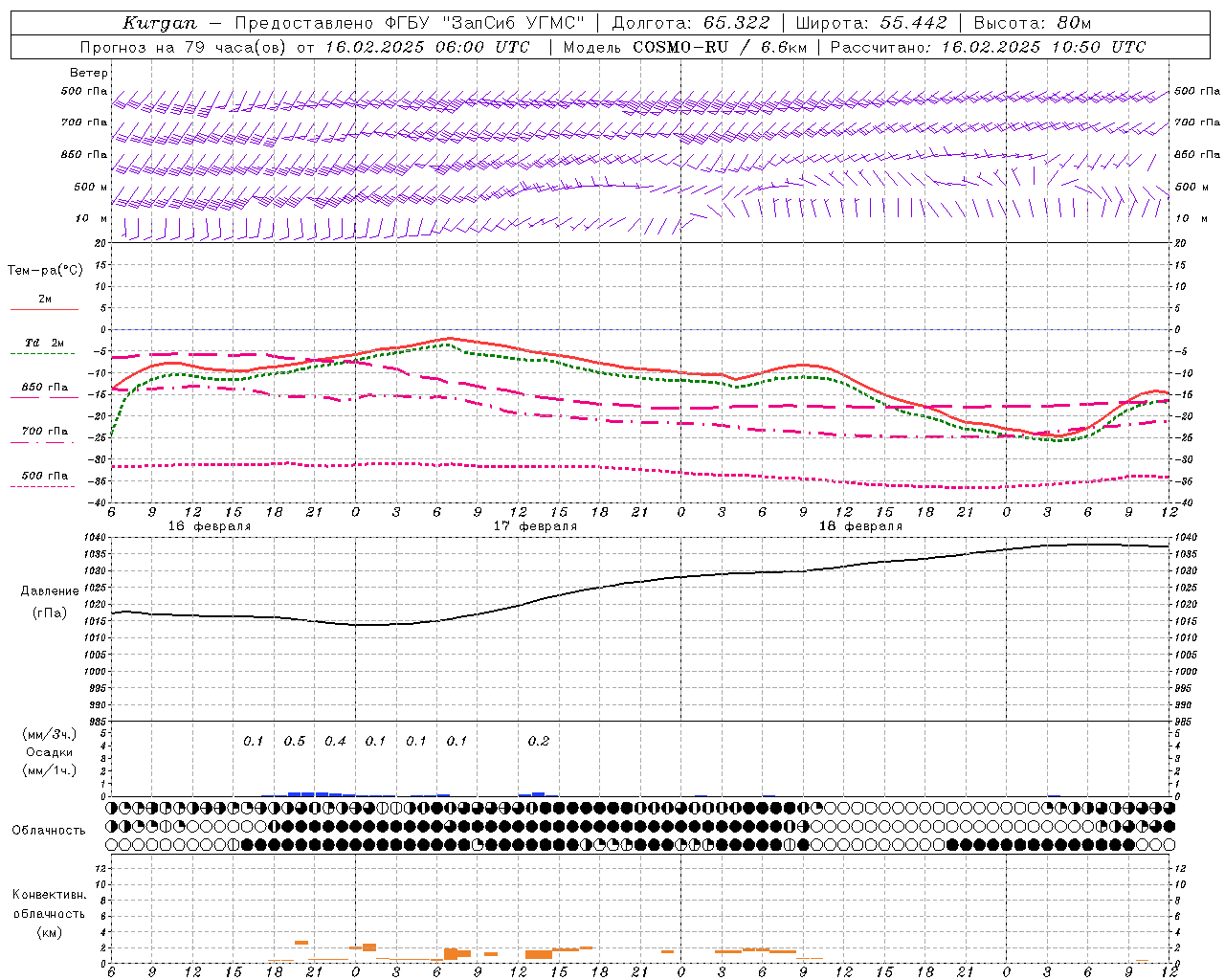Click the "850 гПа" temperature legend entry
1225x980 pixels.
pos(45,388)
